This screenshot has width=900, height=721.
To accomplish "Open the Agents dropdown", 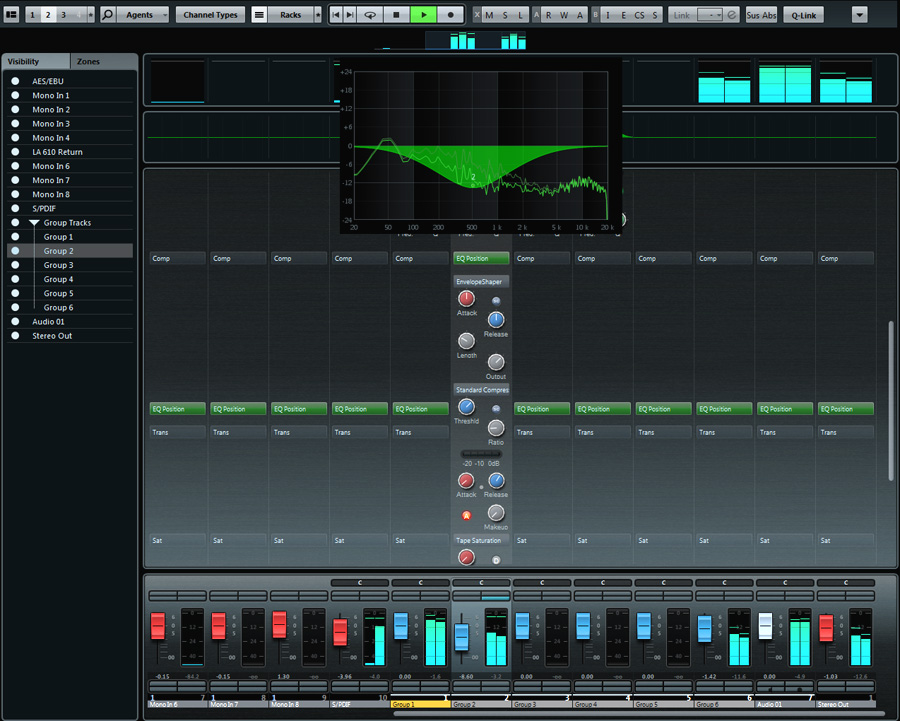I will point(139,15).
